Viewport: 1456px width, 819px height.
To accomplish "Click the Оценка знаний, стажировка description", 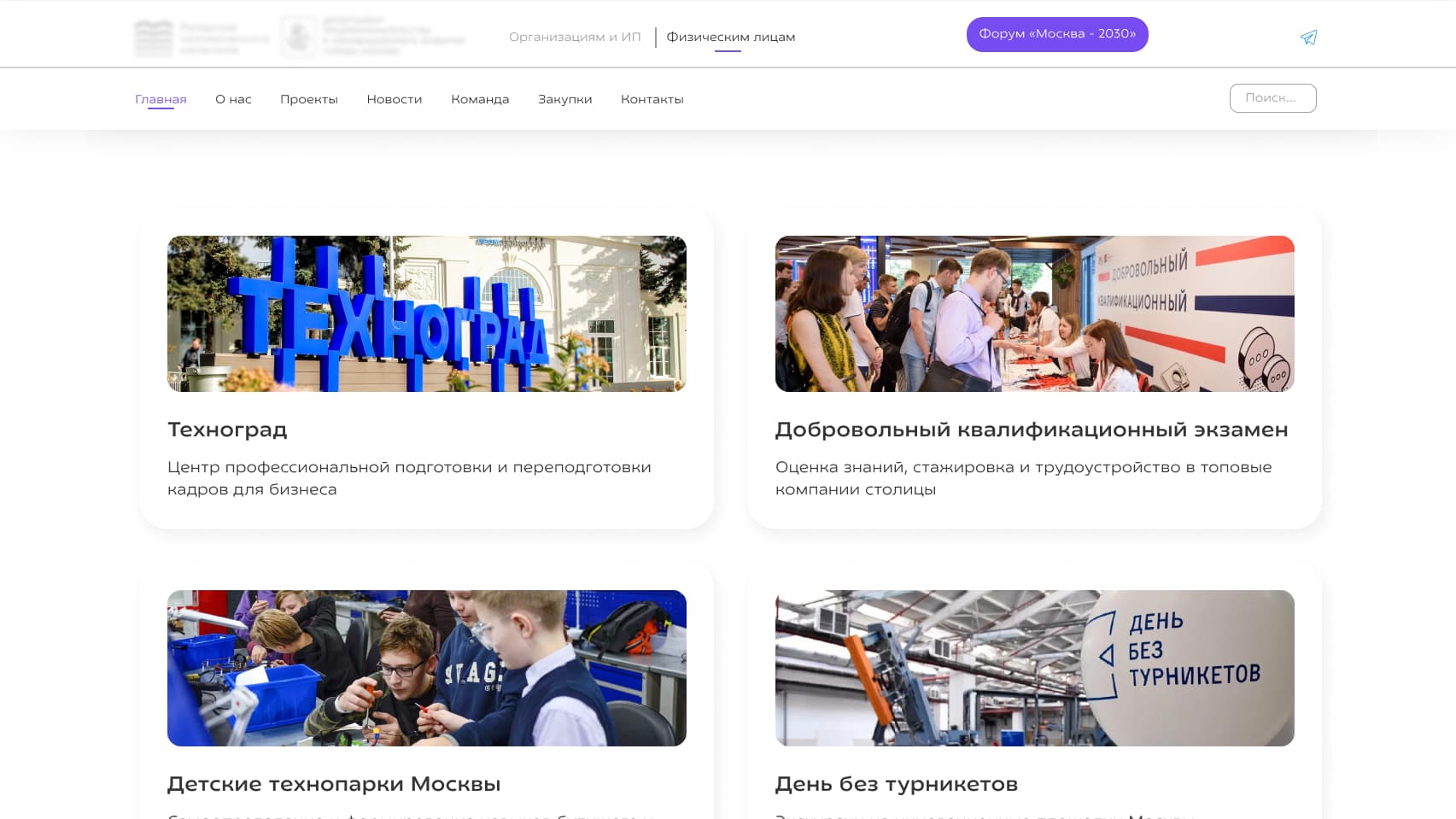I will click(1024, 478).
